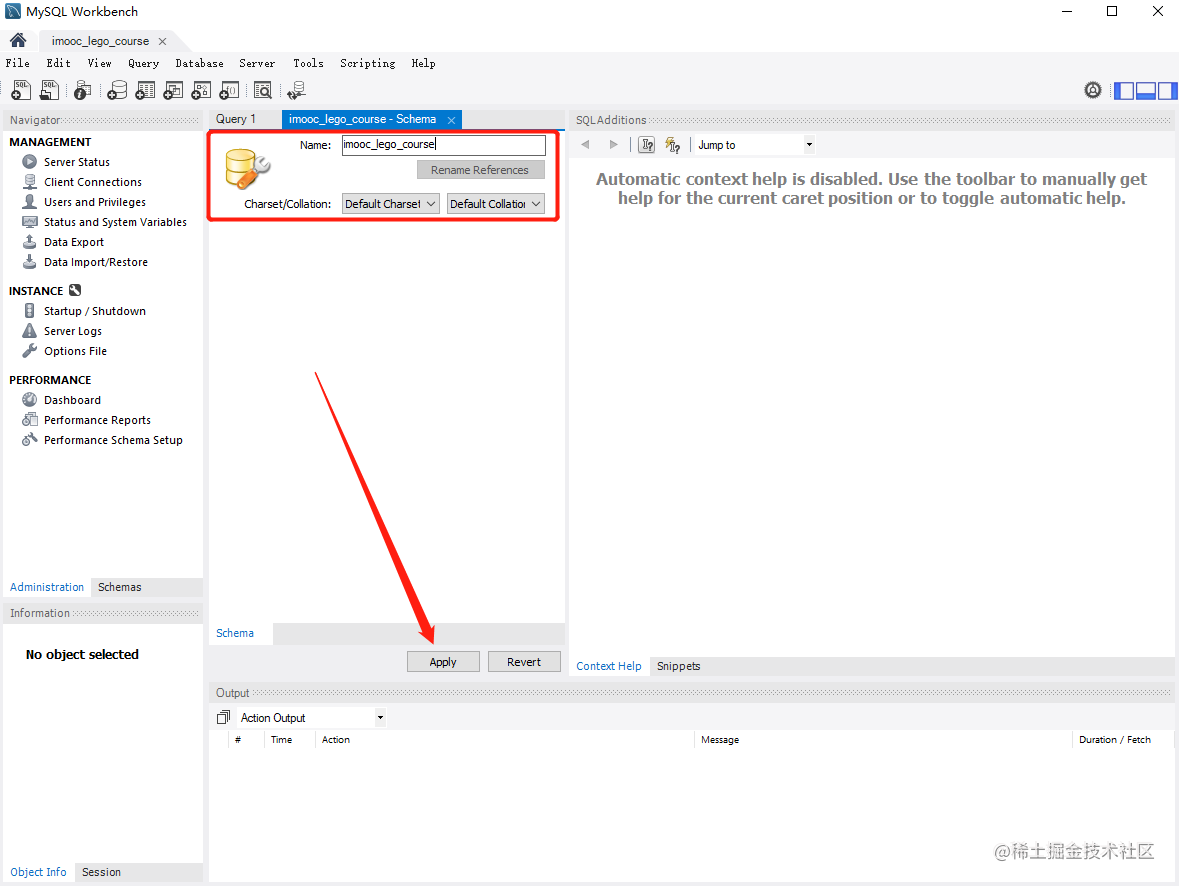The height and width of the screenshot is (886, 1179).
Task: Switch to the Session tab
Action: point(101,872)
